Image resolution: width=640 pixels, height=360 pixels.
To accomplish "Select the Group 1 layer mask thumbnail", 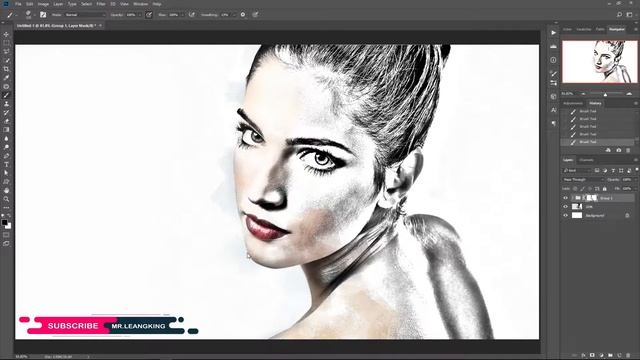I will [x=592, y=198].
